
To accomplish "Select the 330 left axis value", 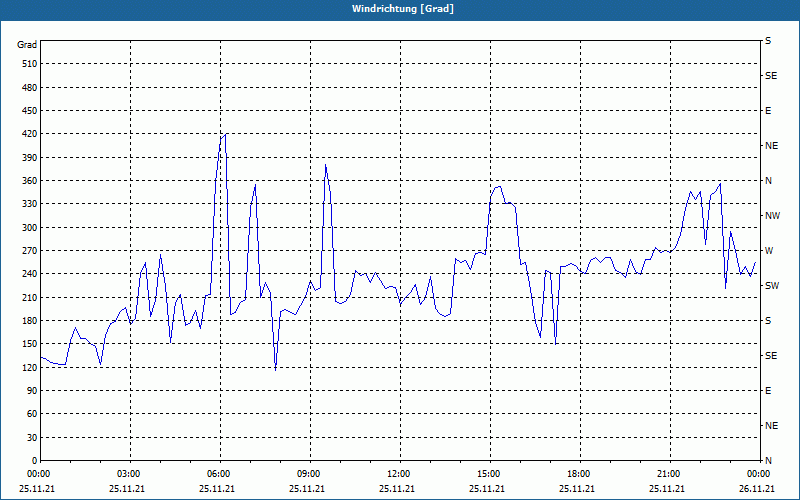I will pos(30,204).
